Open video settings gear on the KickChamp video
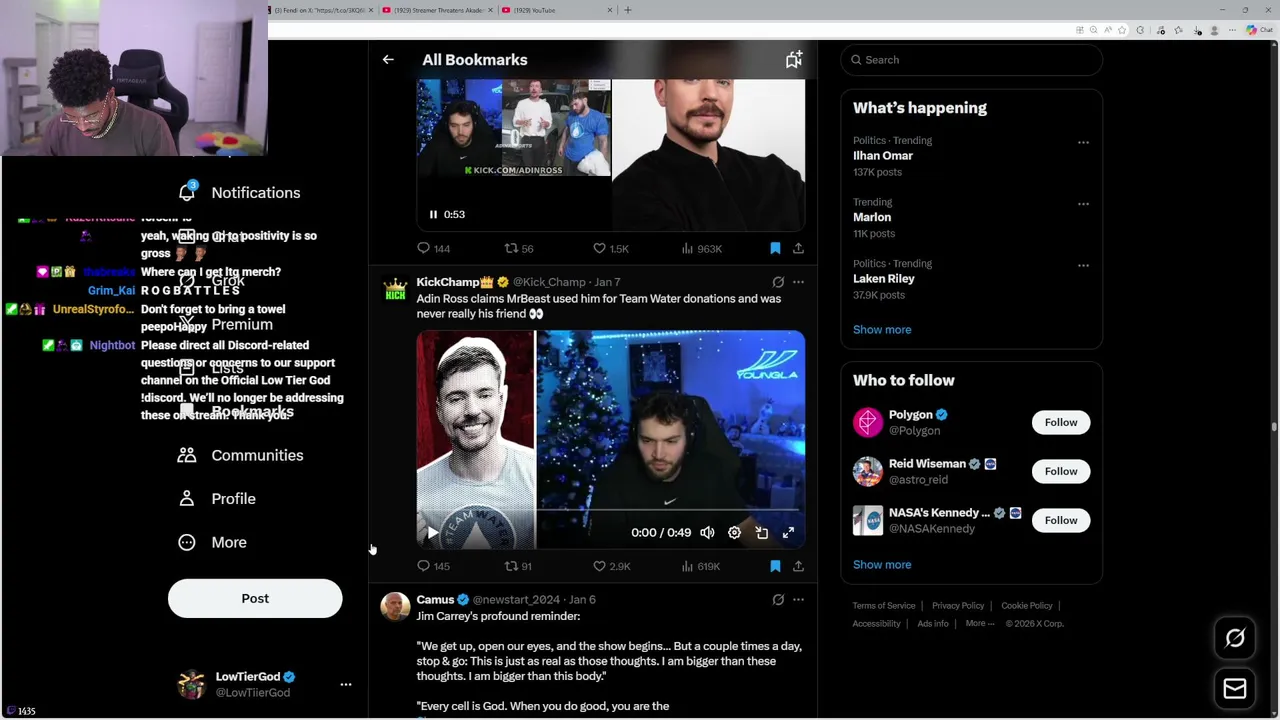The height and width of the screenshot is (720, 1280). pos(734,533)
